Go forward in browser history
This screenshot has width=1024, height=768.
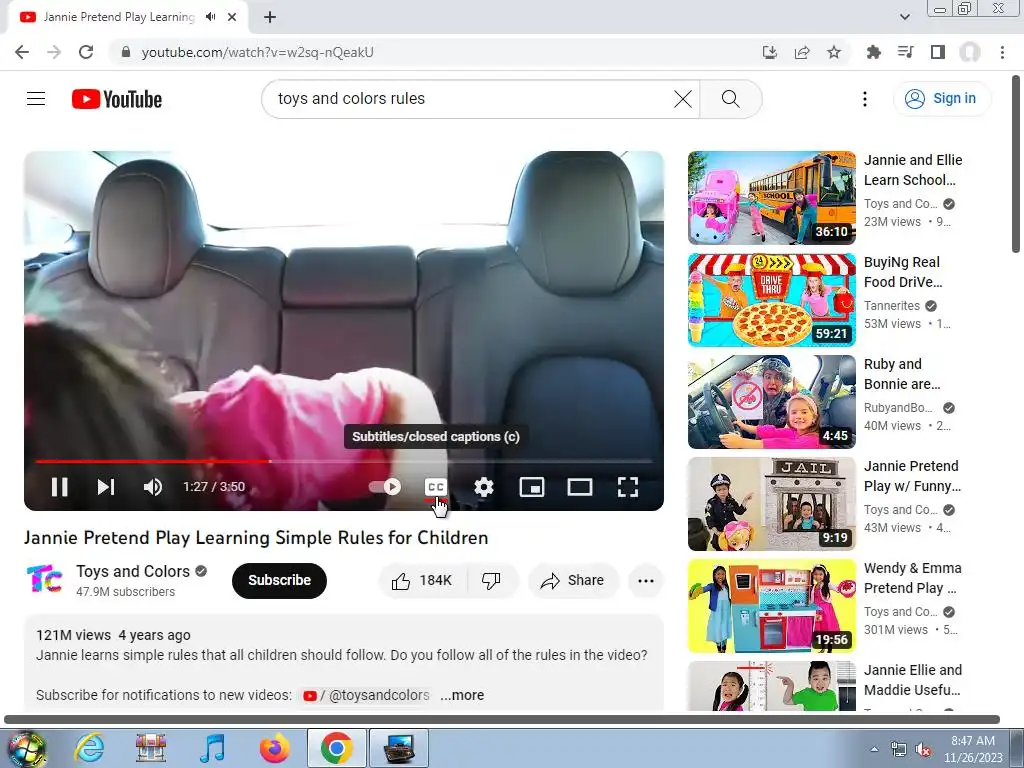coord(54,52)
